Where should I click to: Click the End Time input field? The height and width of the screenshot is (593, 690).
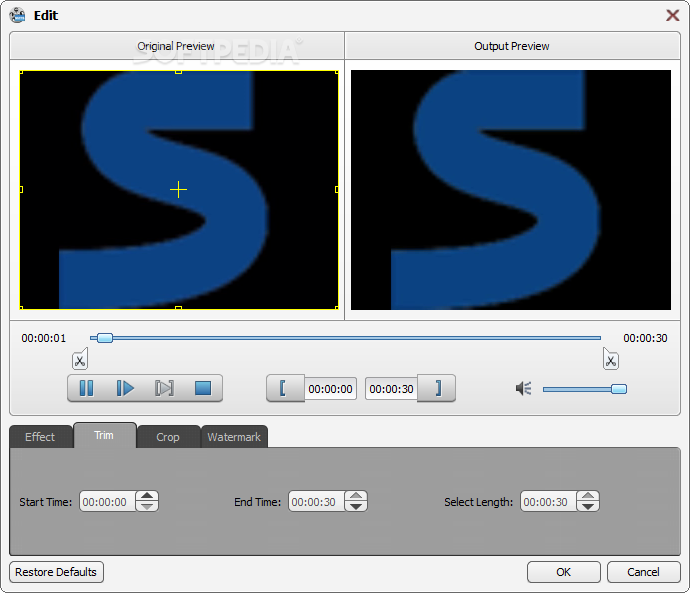point(317,502)
